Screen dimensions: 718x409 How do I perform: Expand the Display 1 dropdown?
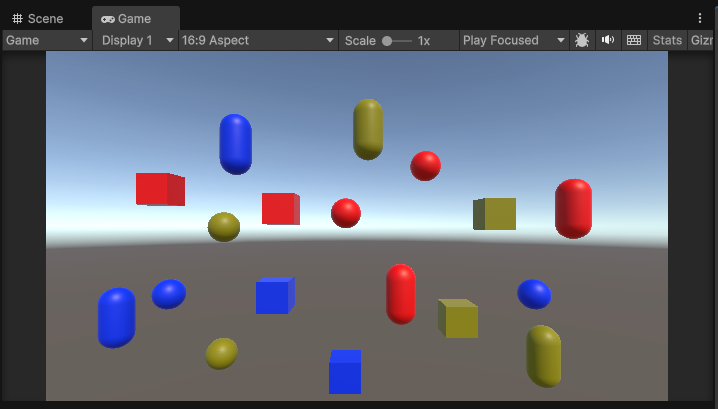coord(137,40)
